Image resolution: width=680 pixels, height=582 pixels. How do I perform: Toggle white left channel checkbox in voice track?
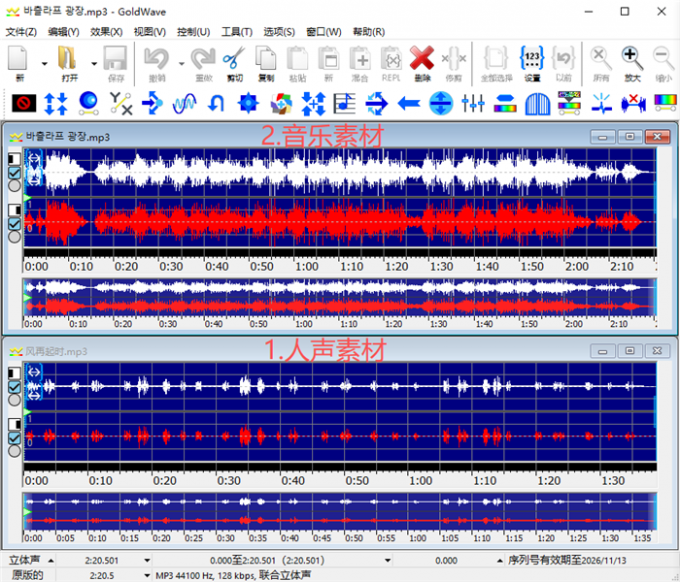pos(14,386)
